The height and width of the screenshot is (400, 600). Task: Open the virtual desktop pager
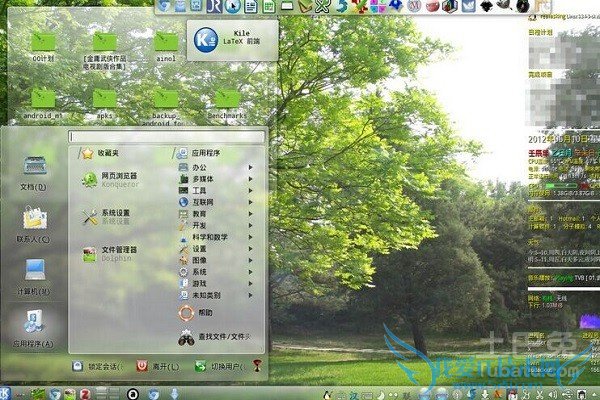point(108,393)
